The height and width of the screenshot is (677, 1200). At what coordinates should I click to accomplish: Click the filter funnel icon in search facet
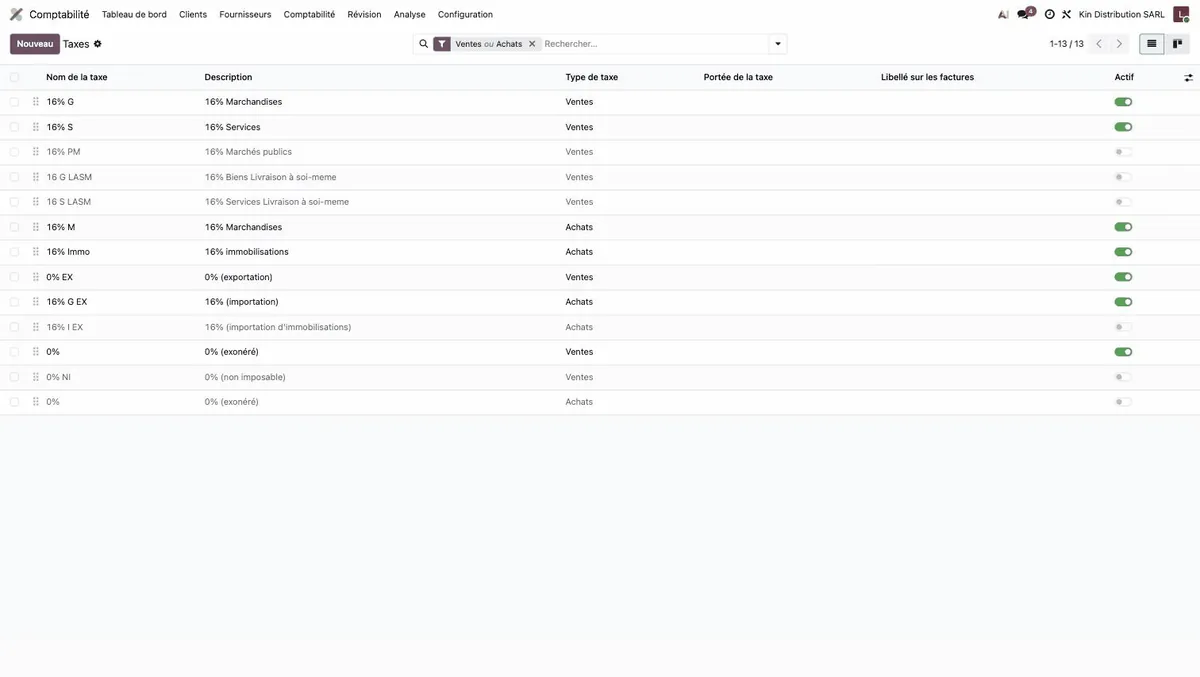click(x=442, y=44)
